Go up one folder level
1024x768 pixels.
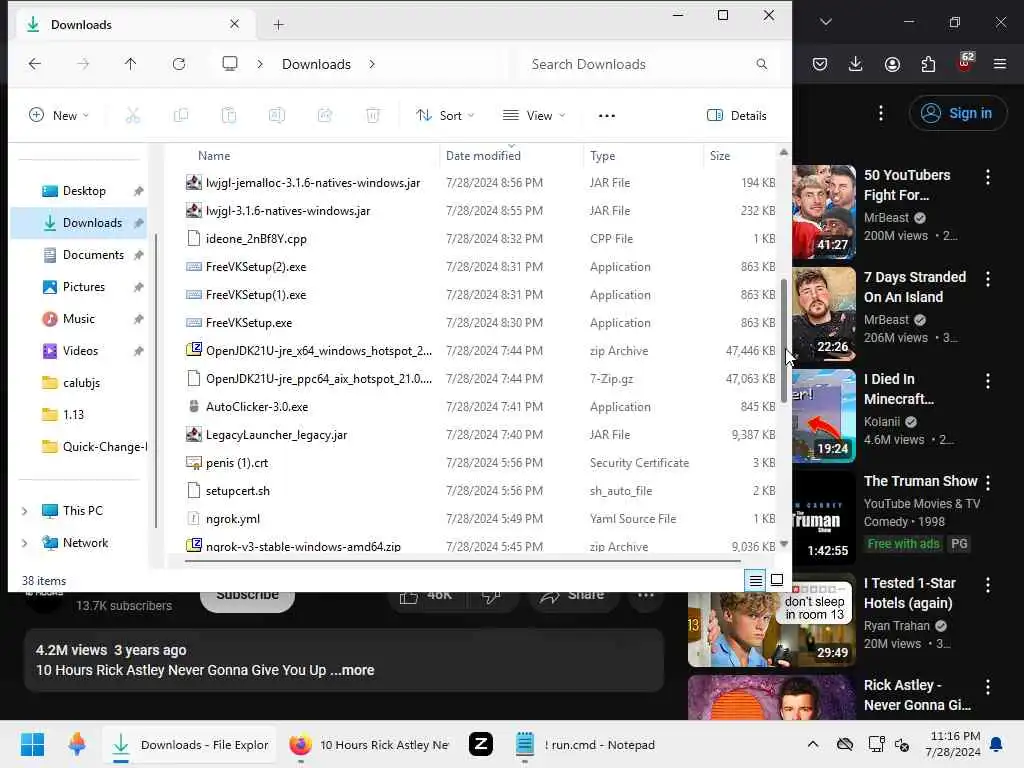tap(131, 64)
